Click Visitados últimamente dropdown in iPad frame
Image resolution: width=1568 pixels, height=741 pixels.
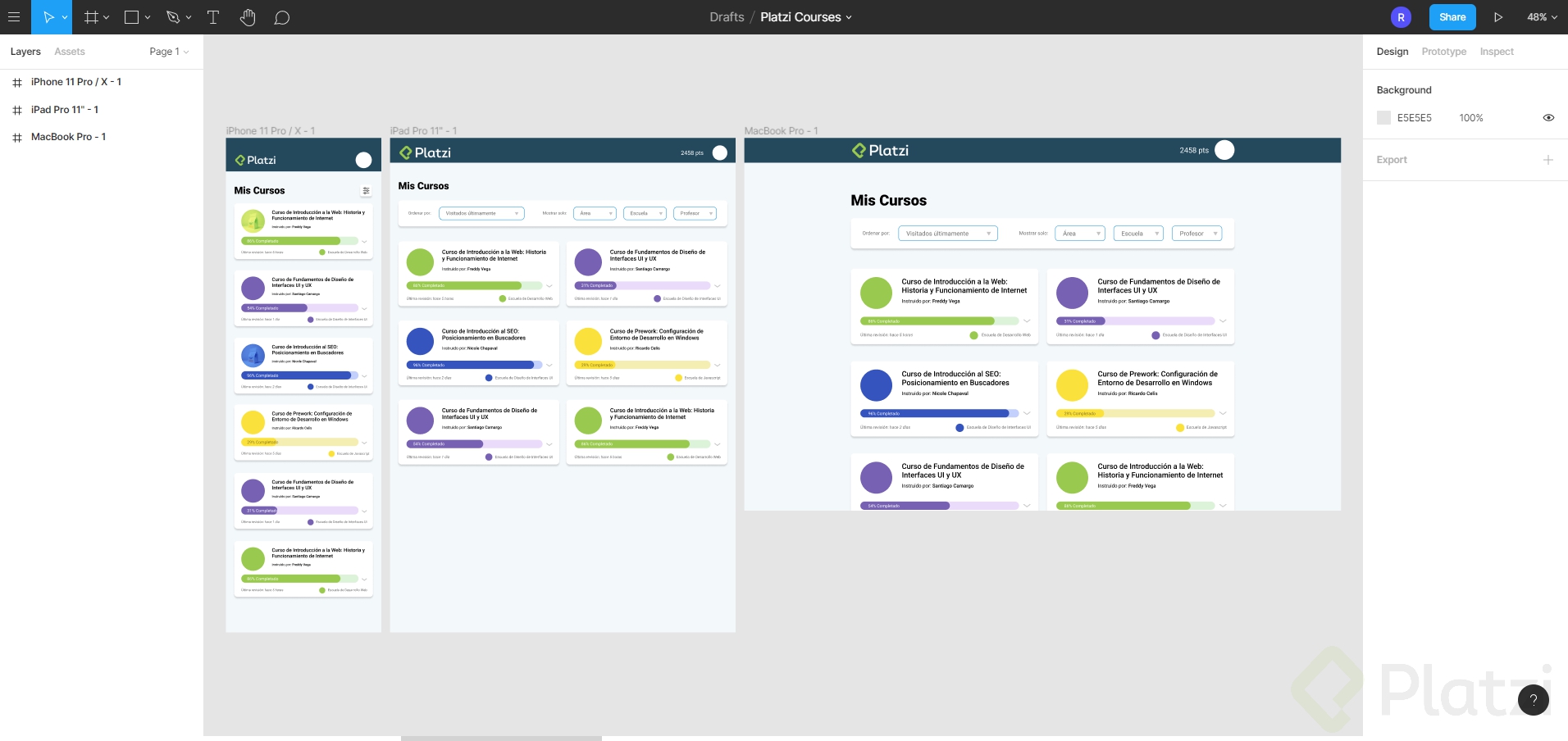click(x=481, y=213)
